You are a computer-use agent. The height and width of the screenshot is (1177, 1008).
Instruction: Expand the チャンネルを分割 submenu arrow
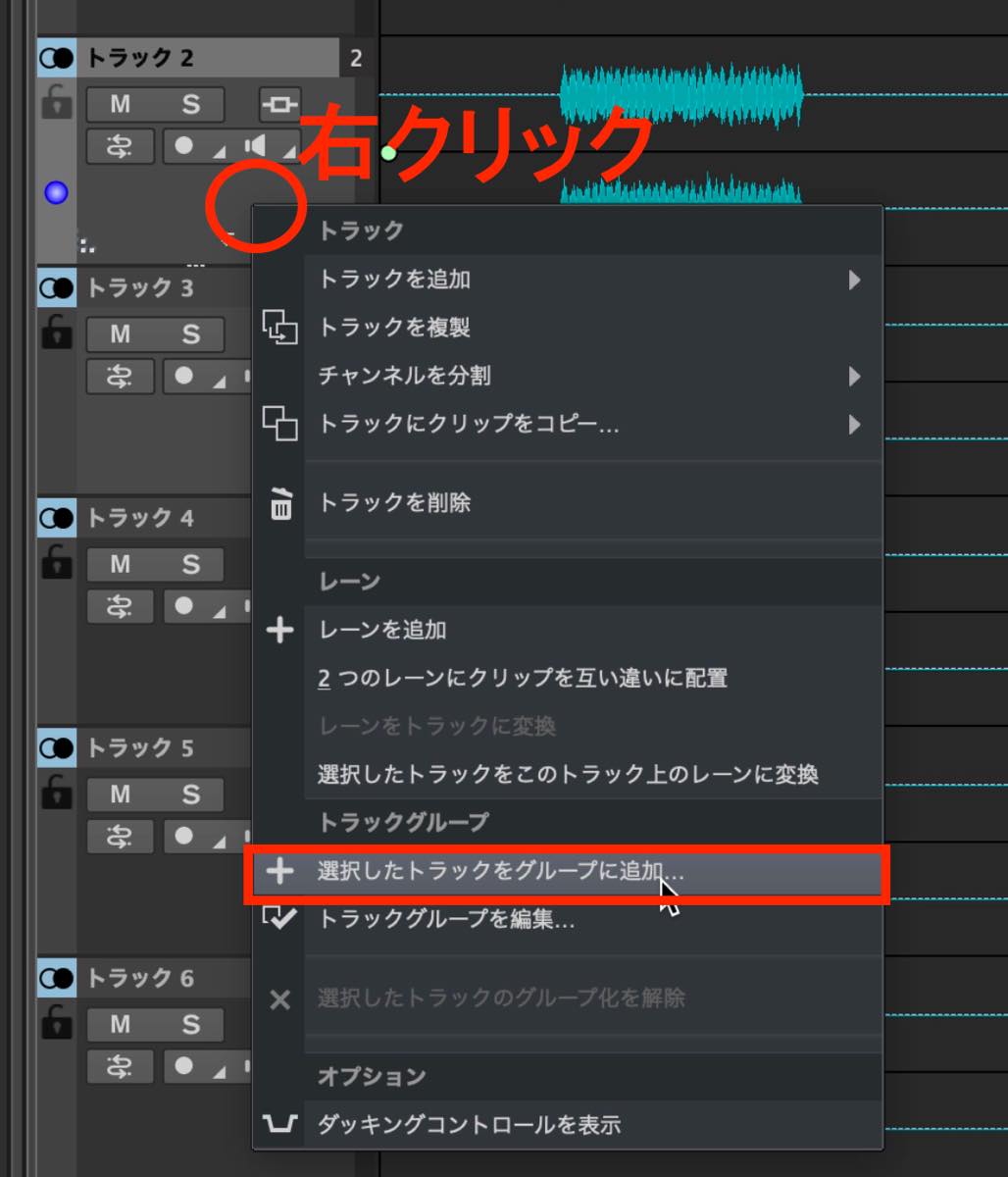[x=854, y=376]
